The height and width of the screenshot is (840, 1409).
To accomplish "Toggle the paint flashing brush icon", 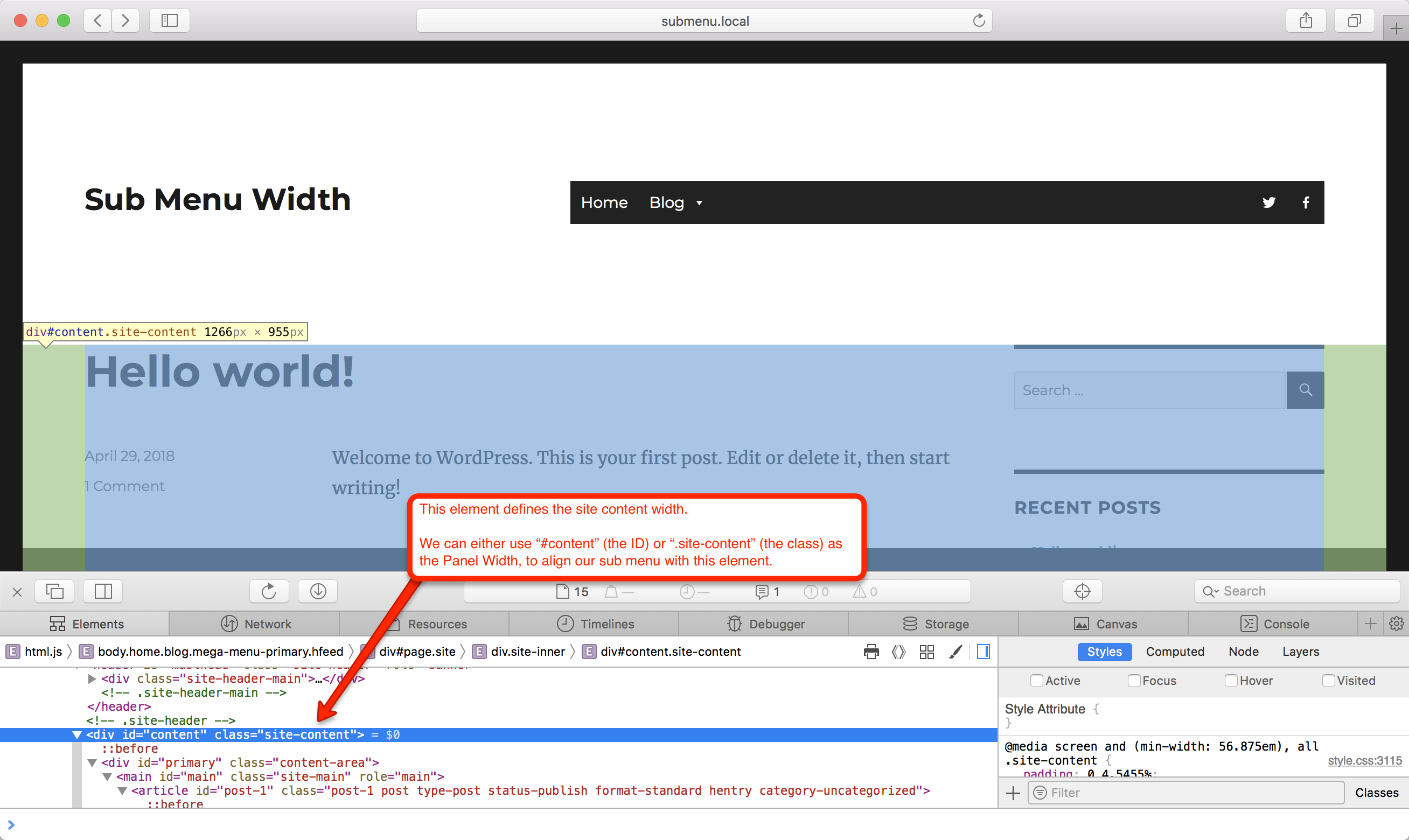I will tap(955, 652).
